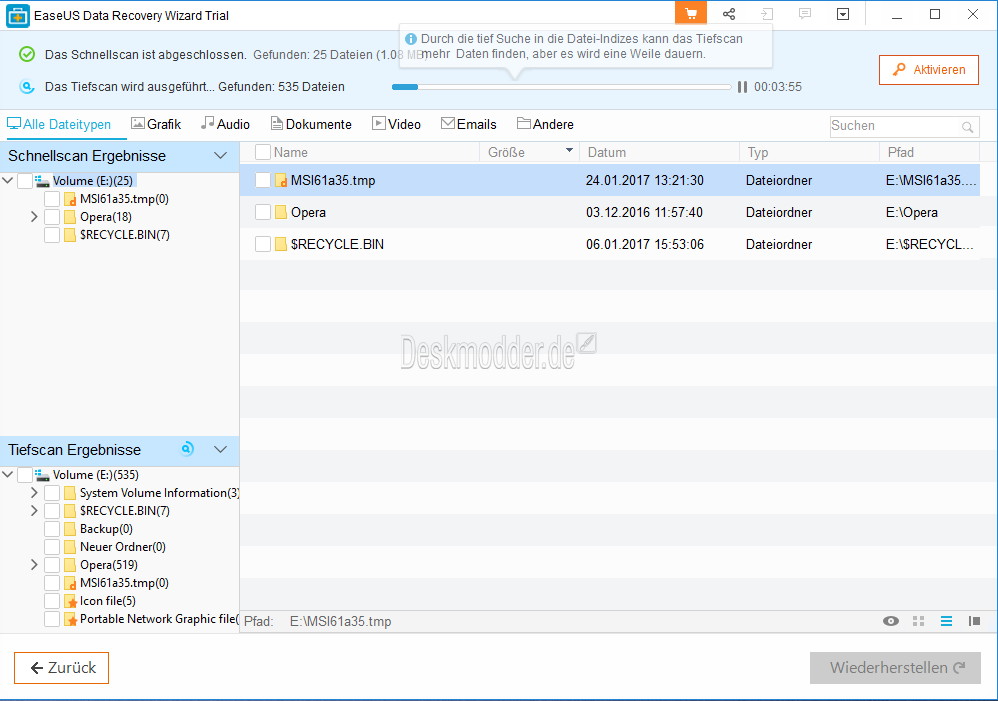
Task: Switch to the Dokumente tab
Action: pos(311,124)
